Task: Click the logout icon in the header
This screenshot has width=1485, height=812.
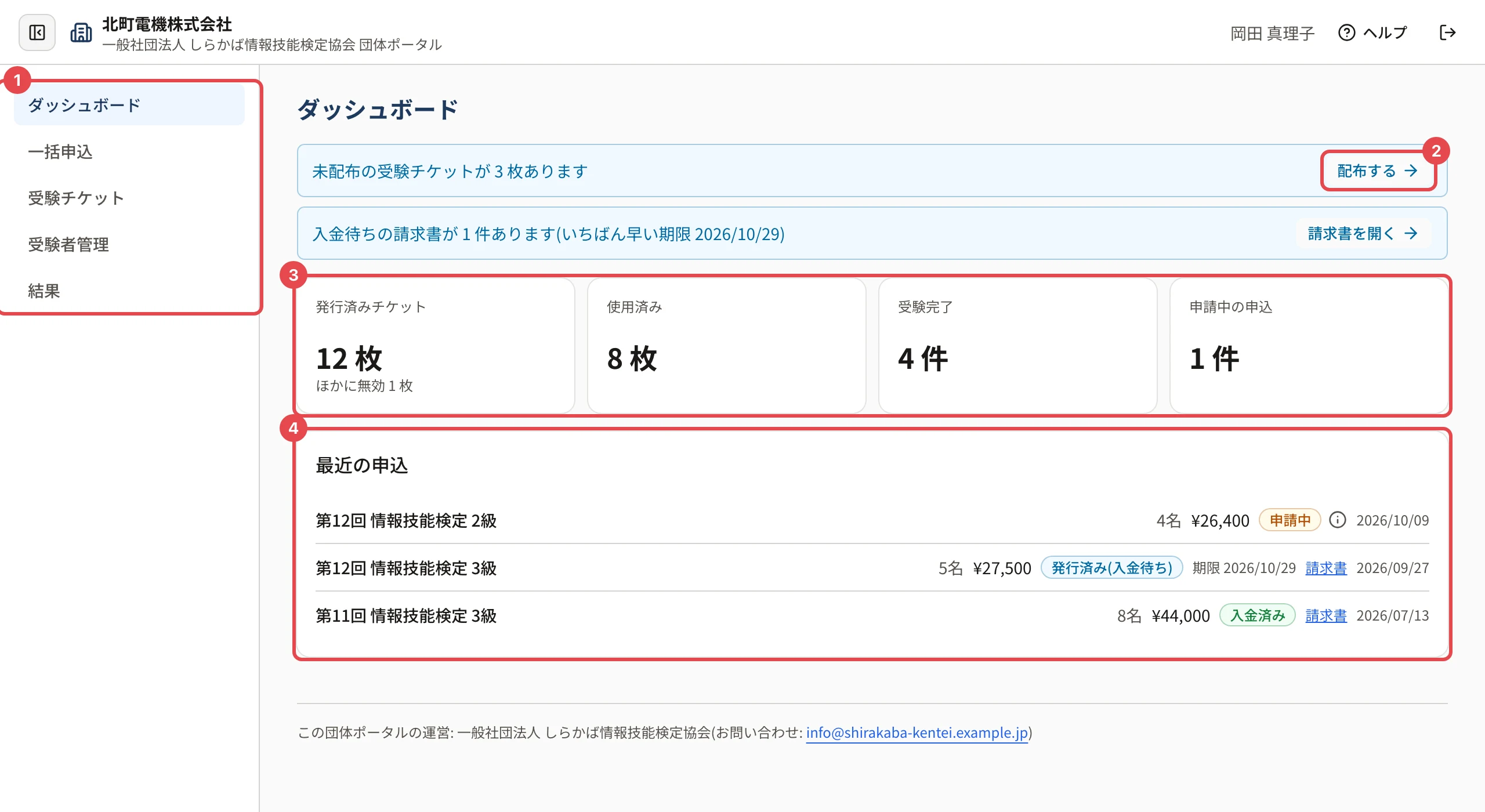Action: click(1448, 32)
